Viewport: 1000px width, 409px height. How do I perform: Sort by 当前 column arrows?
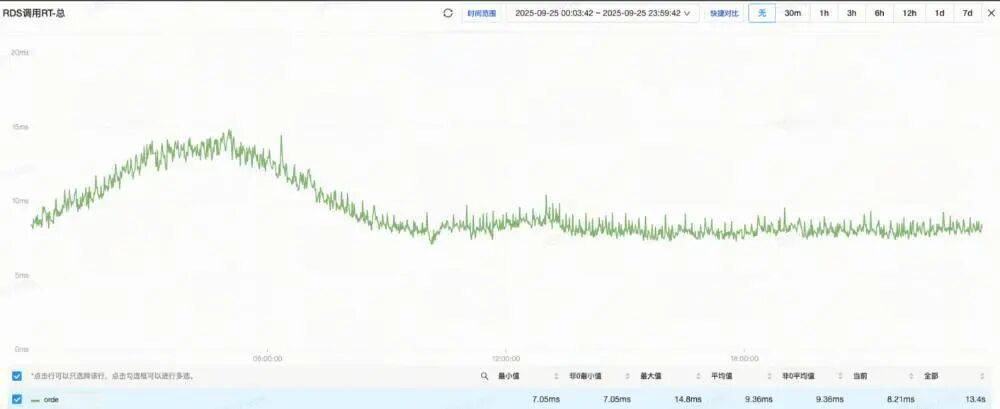913,376
